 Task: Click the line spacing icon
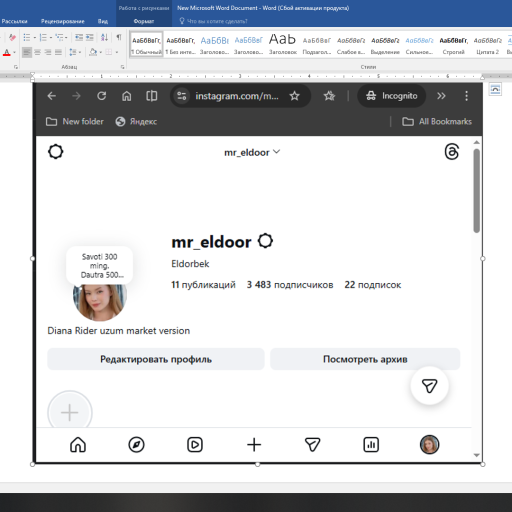coord(72,52)
